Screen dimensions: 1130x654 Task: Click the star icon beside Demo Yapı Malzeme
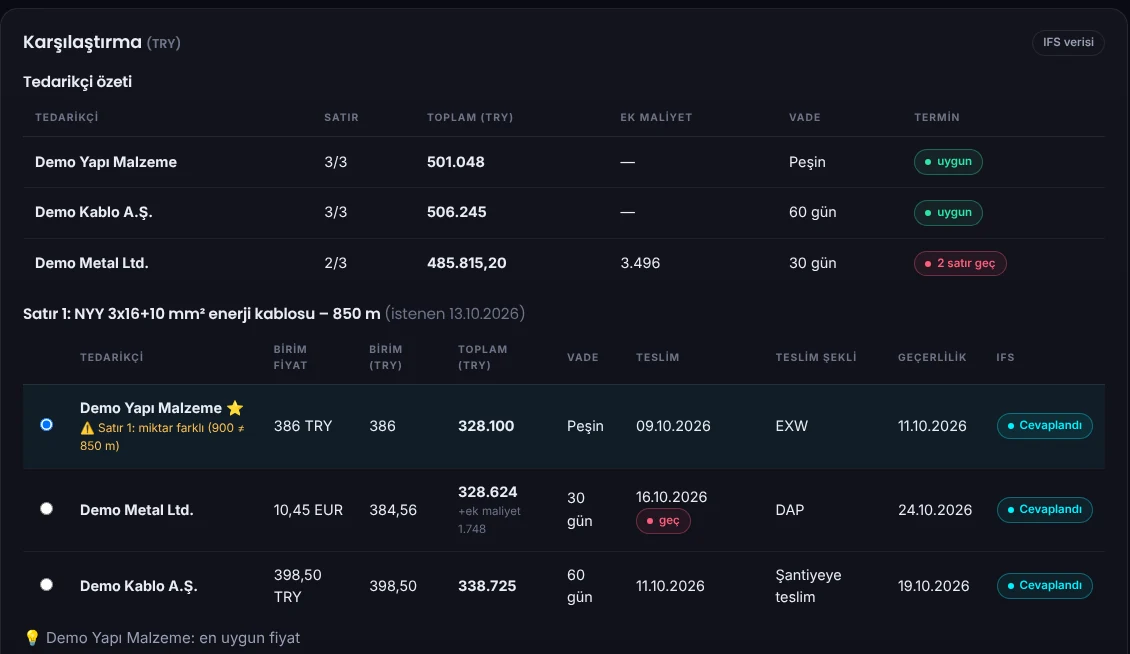click(x=235, y=408)
